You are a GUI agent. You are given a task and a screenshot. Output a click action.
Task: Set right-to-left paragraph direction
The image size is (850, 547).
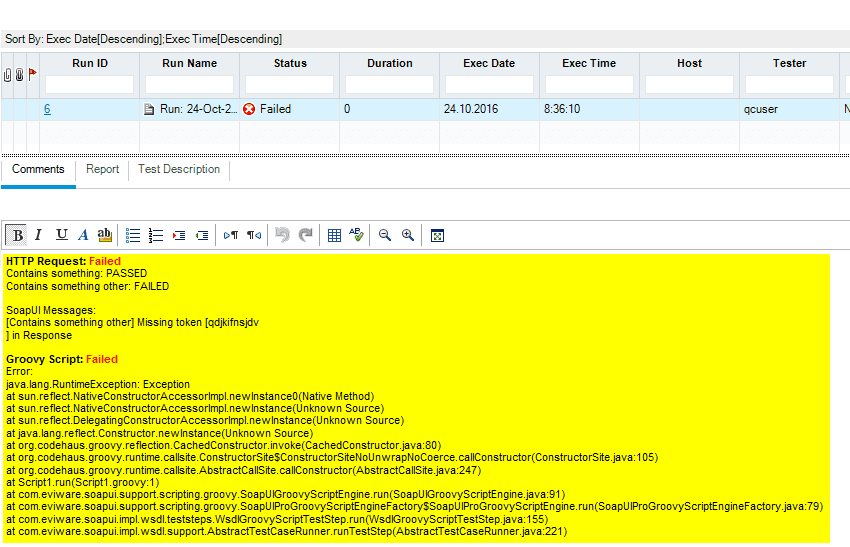pyautogui.click(x=254, y=235)
